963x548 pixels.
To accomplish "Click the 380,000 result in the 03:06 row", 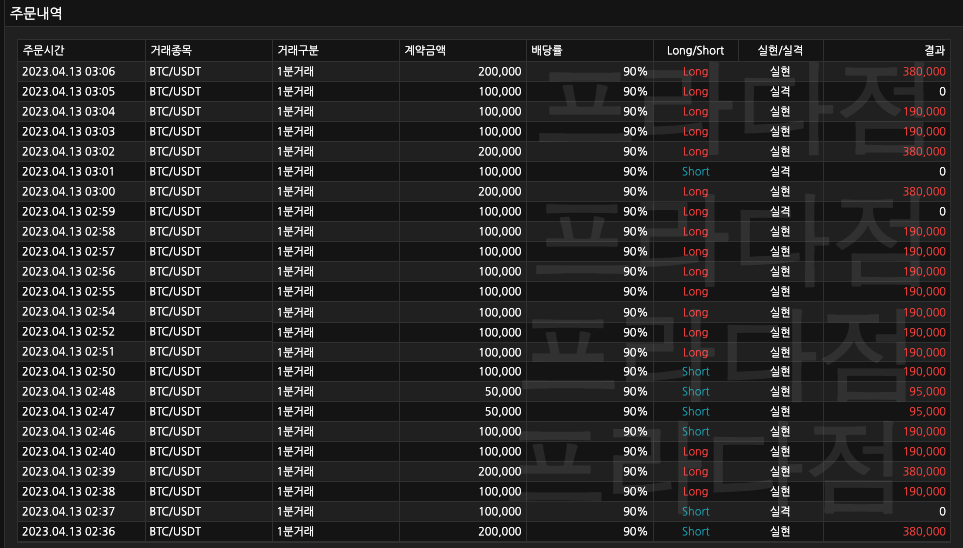I will pos(924,71).
